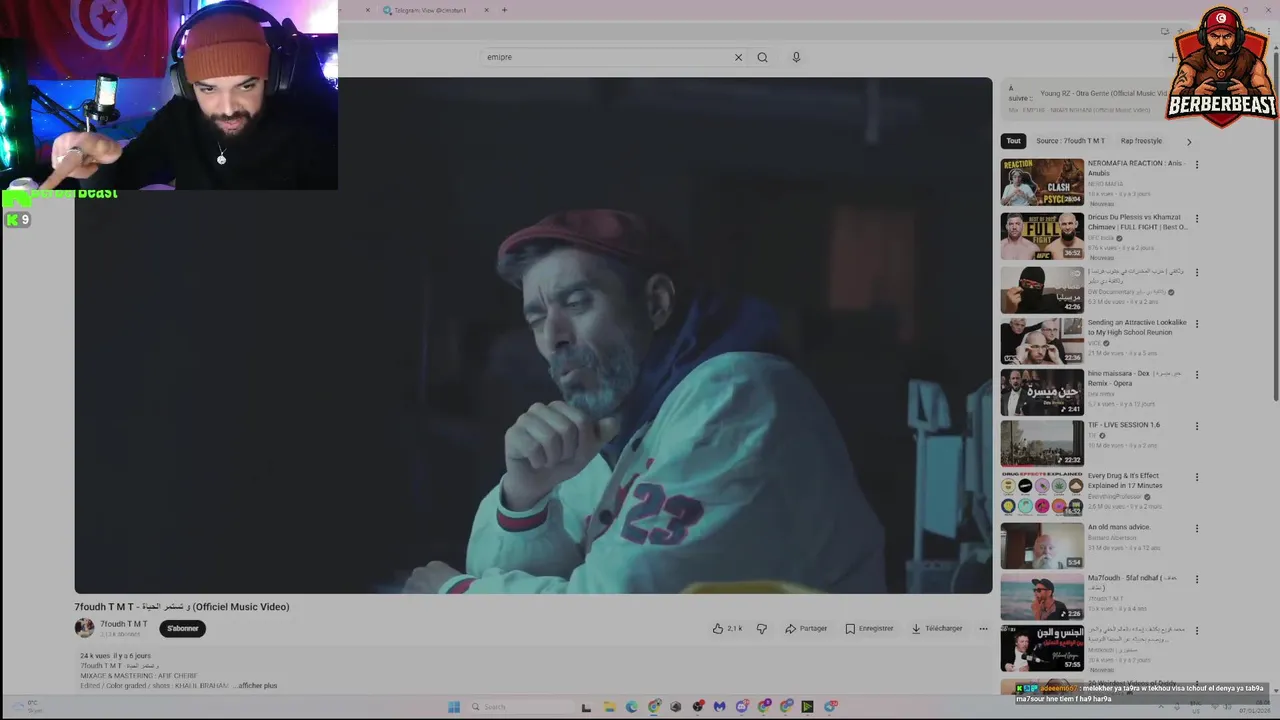This screenshot has height=720, width=1280.
Task: Open Microsoft Edge from the taskbar
Action: point(631,706)
